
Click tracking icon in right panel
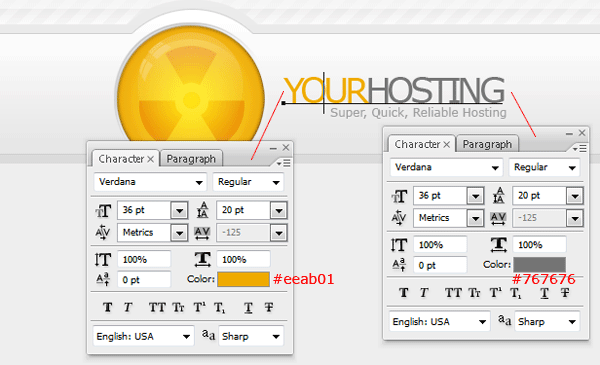coord(498,218)
